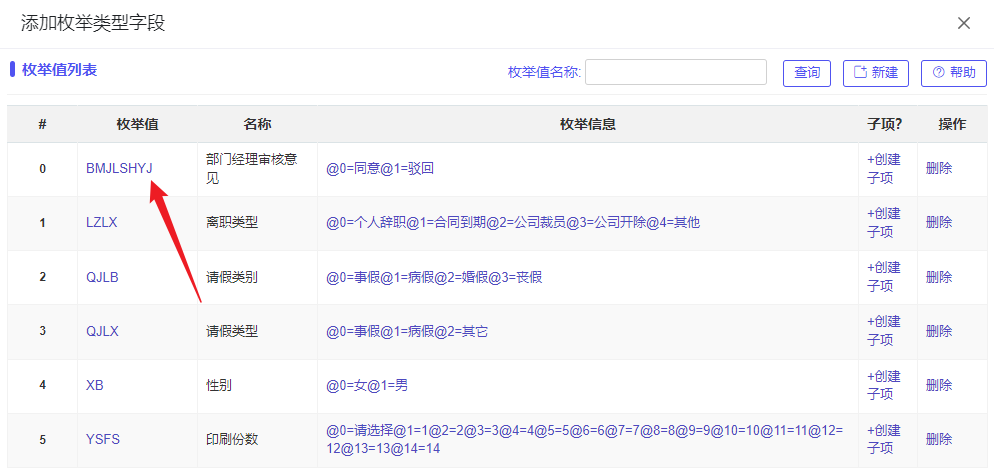This screenshot has width=994, height=468.
Task: Open the YSFS enum value link
Action: [x=104, y=439]
